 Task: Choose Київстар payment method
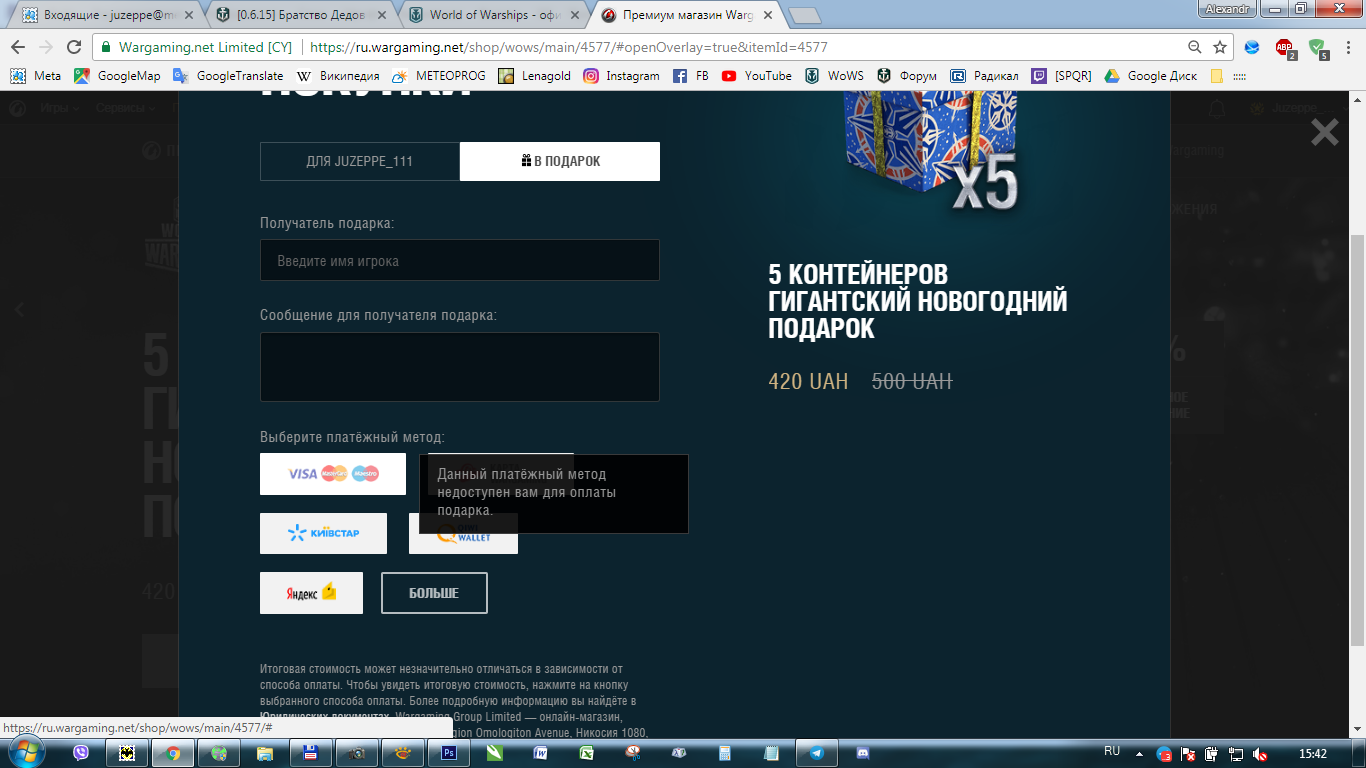[323, 533]
